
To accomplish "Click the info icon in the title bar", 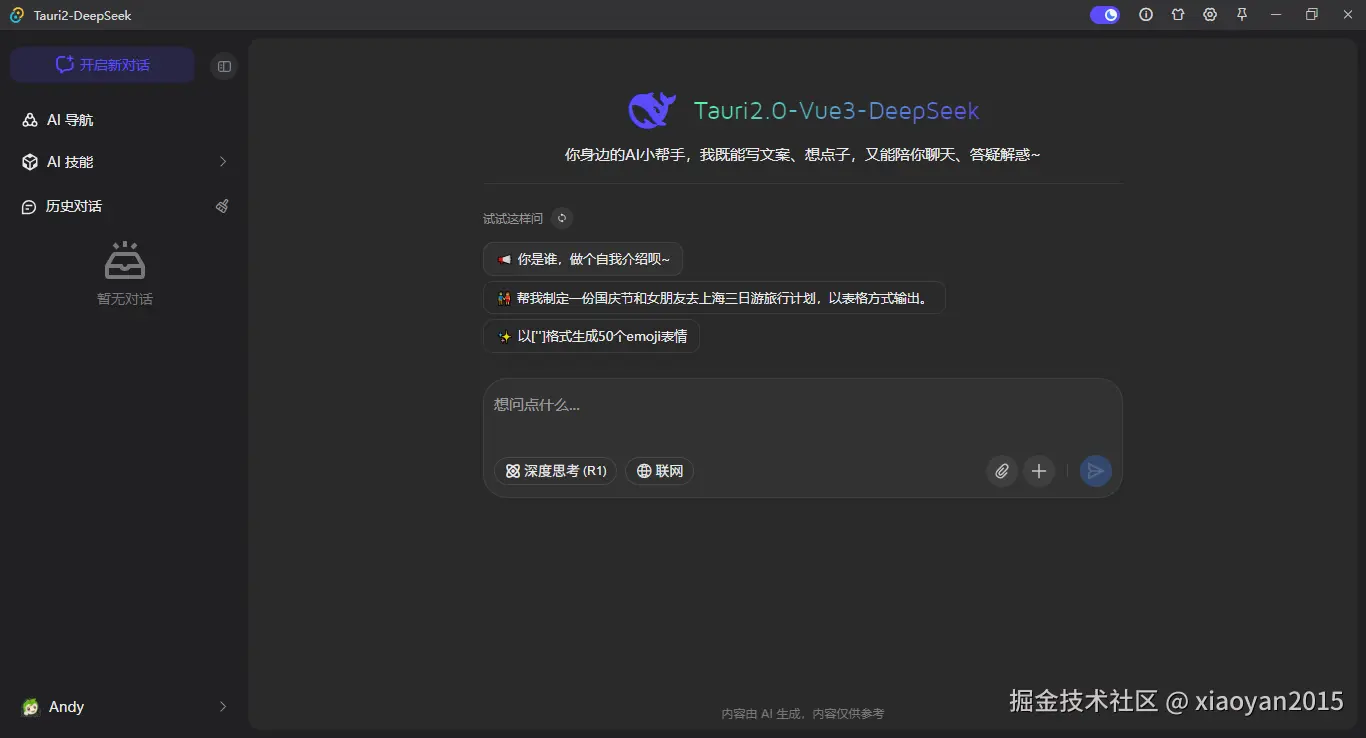I will point(1145,14).
